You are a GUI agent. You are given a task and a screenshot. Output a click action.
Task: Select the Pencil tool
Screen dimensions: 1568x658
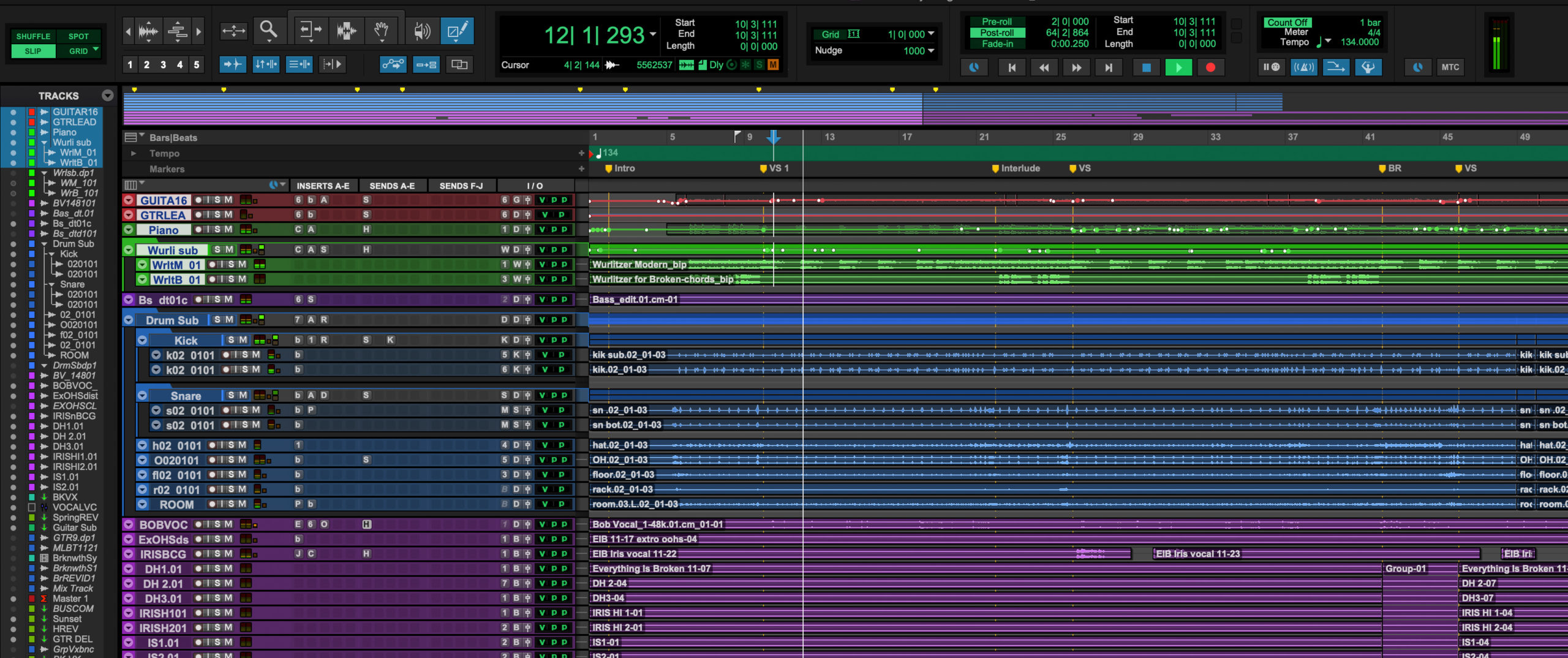pos(457,31)
